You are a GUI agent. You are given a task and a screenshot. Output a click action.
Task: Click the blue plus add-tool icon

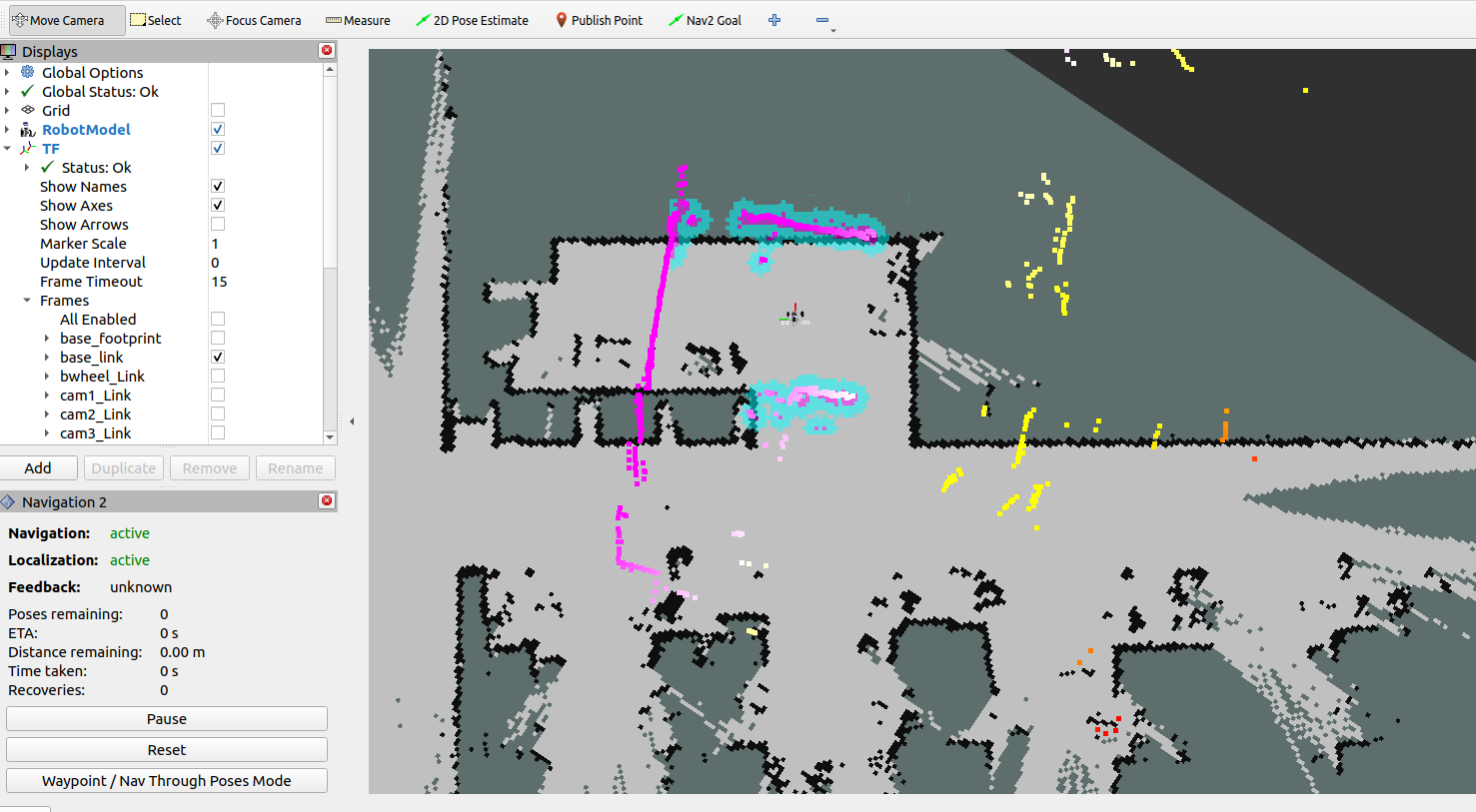click(774, 20)
